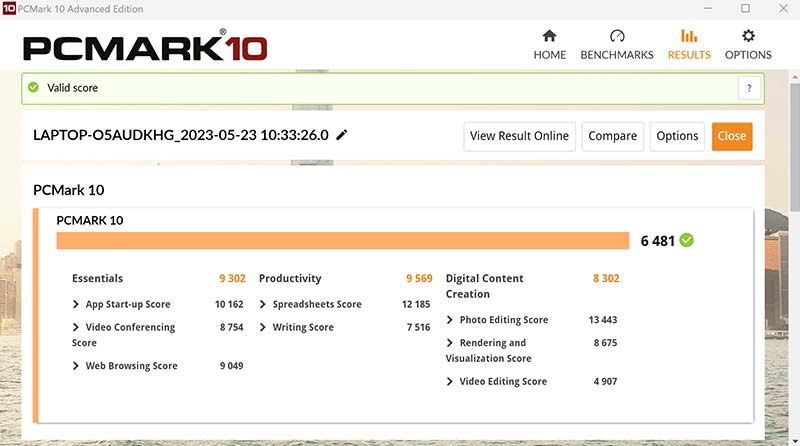The image size is (800, 446).
Task: Click the Video Editing value 4 907
Action: (x=605, y=381)
